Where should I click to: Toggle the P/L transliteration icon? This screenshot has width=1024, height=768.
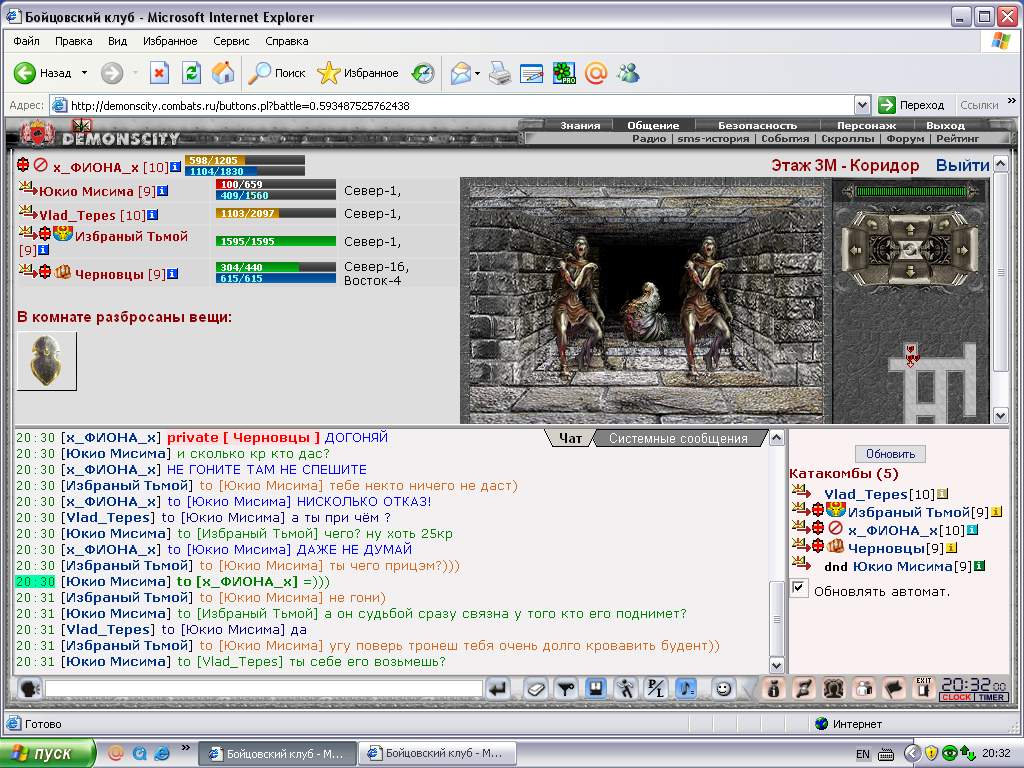click(655, 688)
